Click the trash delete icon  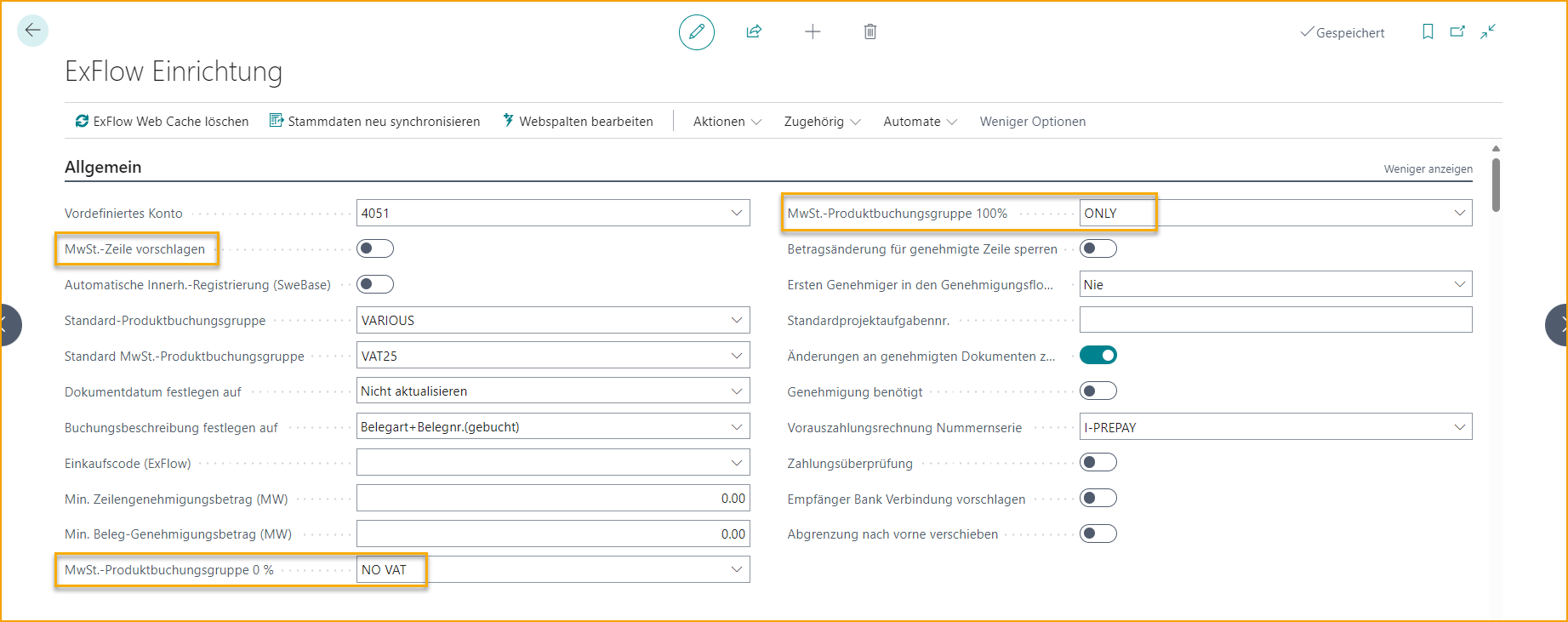870,32
